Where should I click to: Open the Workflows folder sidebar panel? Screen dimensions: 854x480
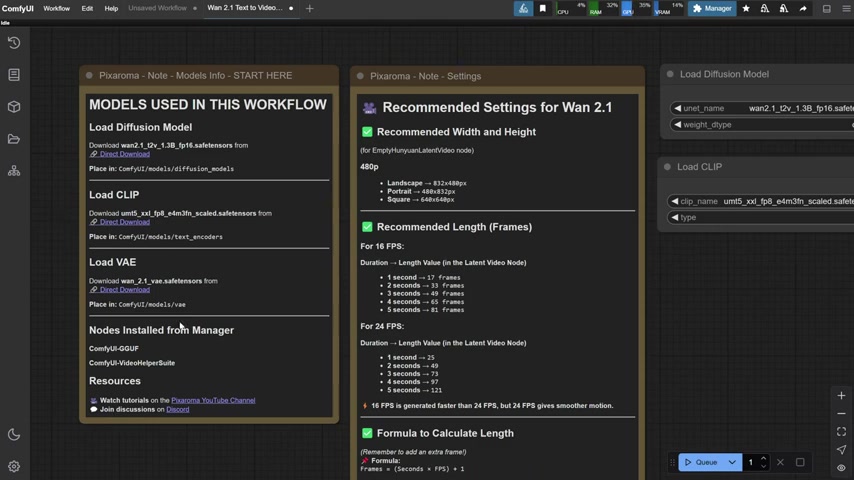(14, 139)
